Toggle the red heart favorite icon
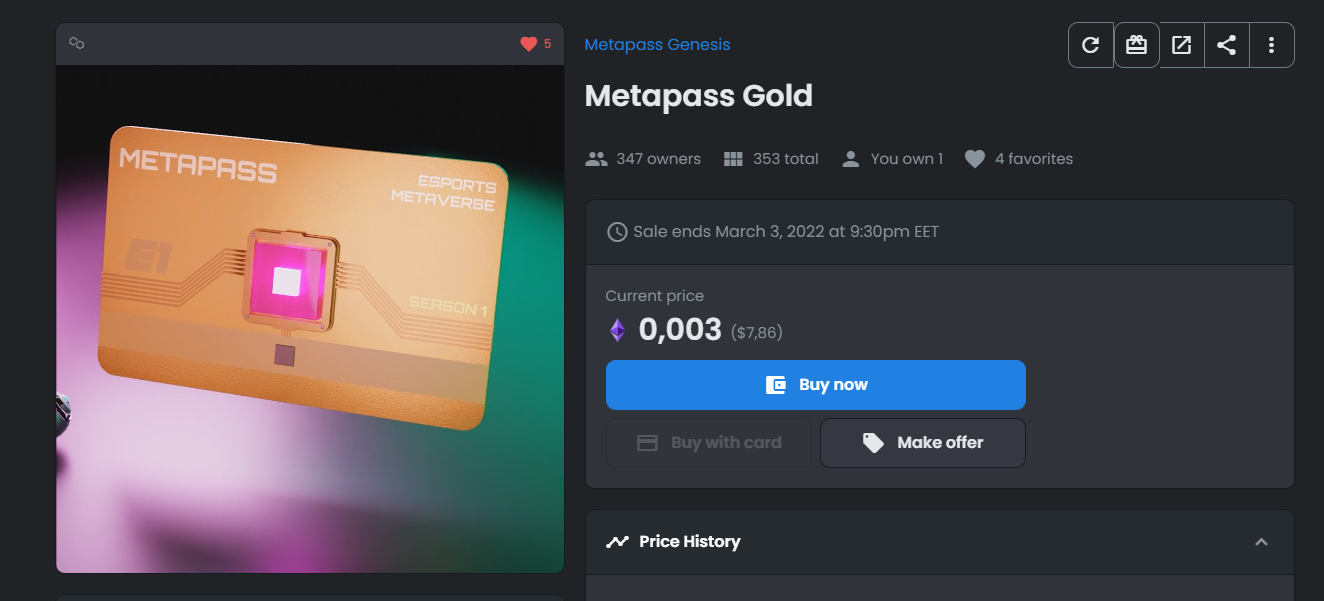 [x=529, y=44]
